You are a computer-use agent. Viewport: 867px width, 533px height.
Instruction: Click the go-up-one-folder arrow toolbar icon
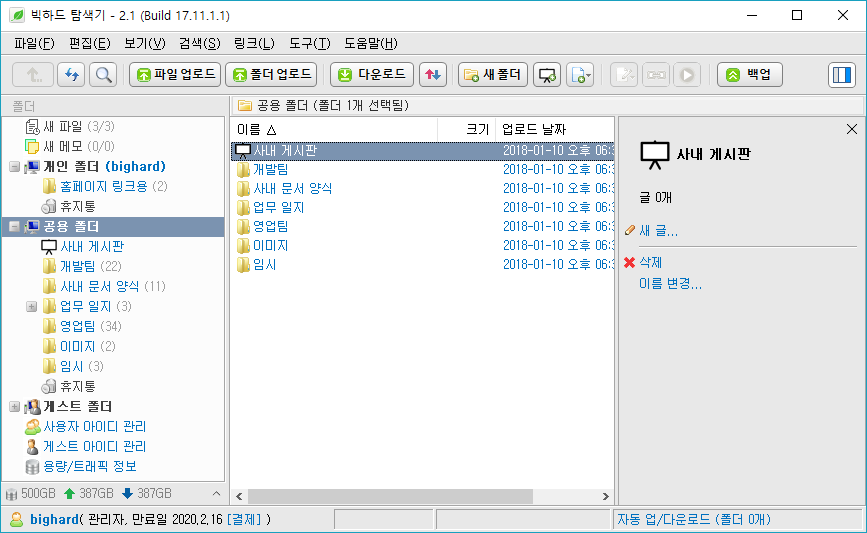click(x=33, y=75)
